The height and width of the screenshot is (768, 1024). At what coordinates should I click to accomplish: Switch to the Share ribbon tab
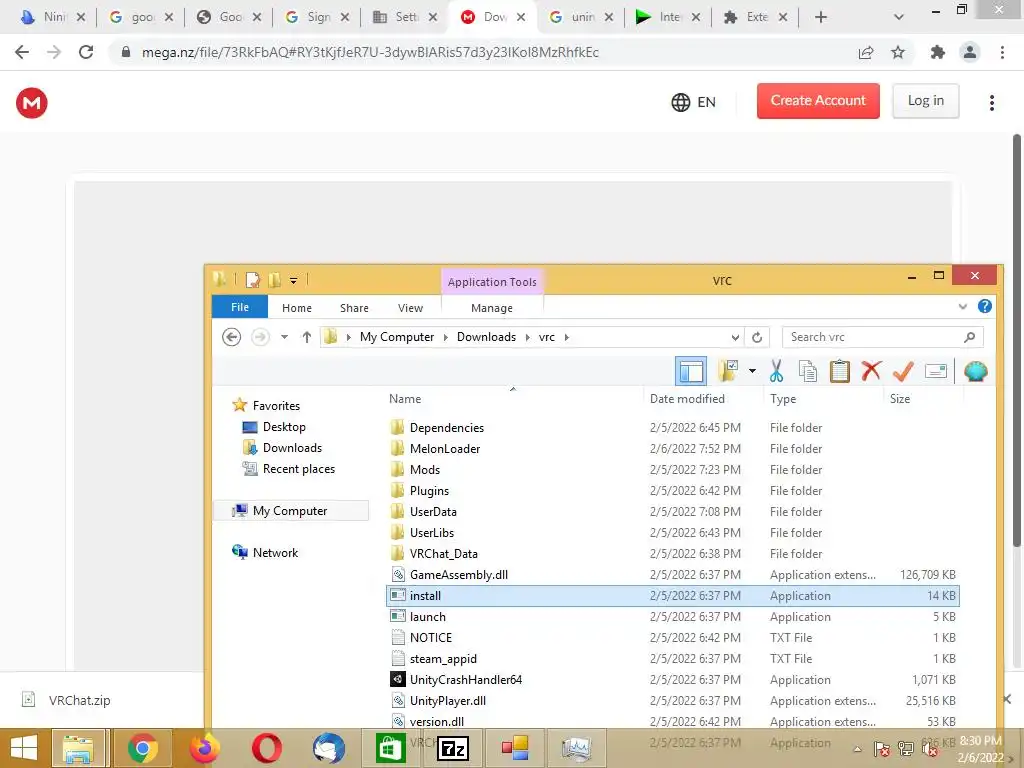point(354,308)
